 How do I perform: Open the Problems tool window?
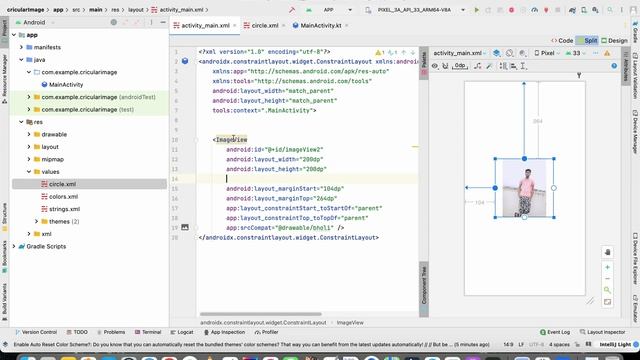click(111, 332)
